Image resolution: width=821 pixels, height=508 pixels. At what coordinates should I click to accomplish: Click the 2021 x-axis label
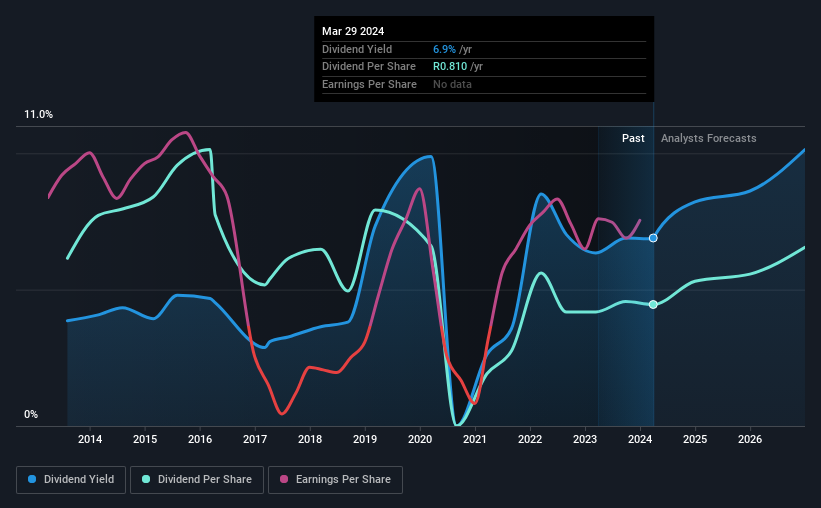[x=475, y=439]
